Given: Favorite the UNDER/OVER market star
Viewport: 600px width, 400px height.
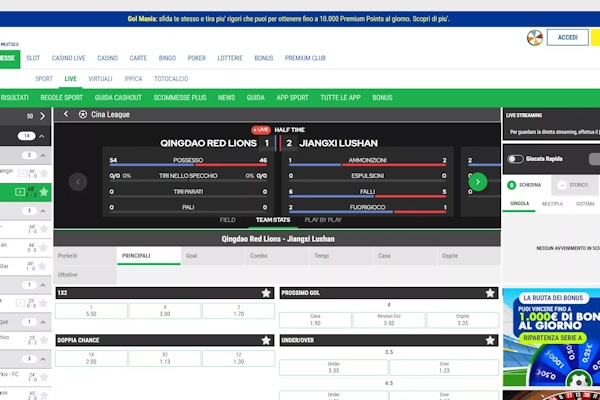Looking at the screenshot, I should 490,340.
